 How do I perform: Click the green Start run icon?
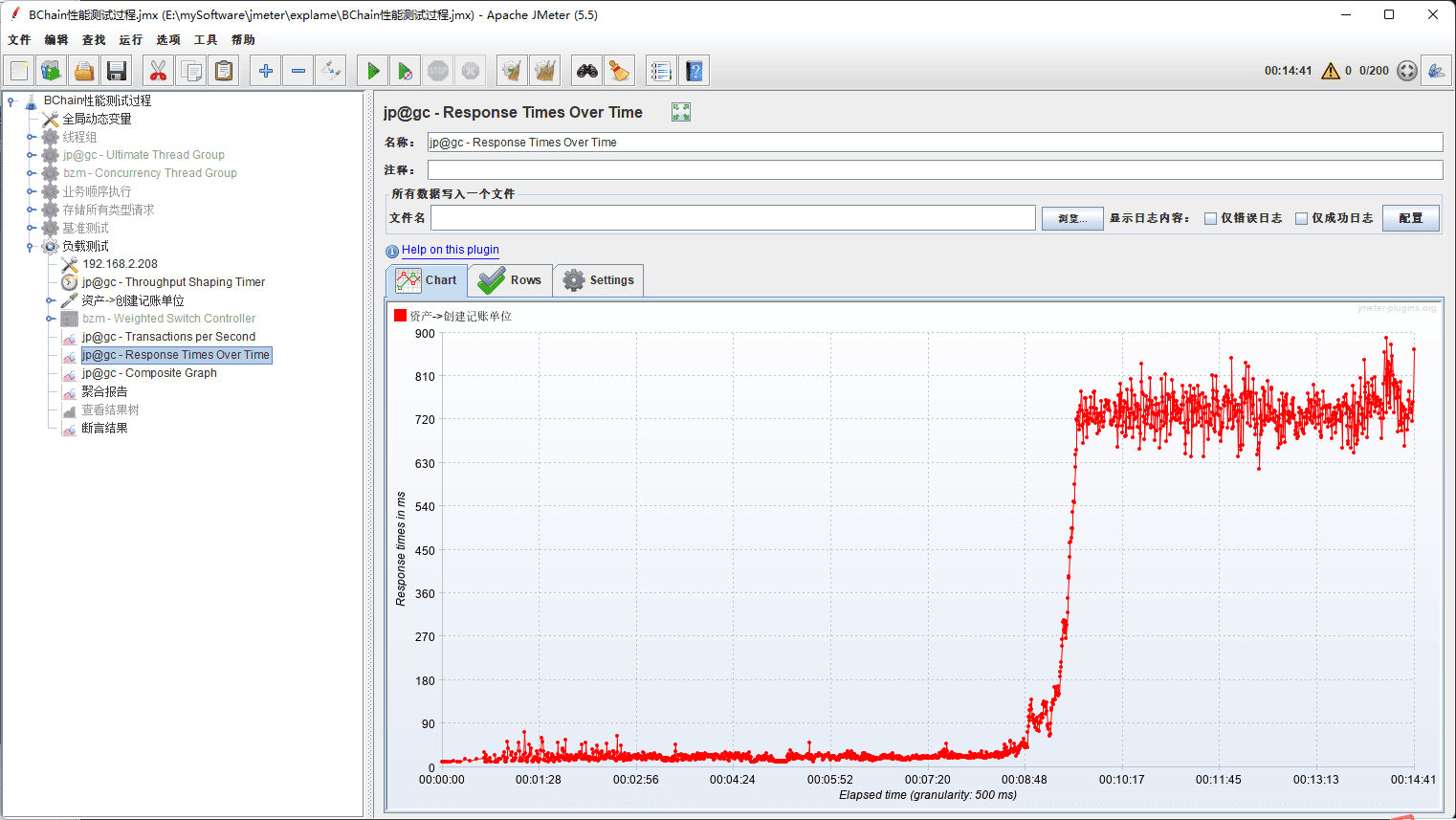click(x=373, y=71)
